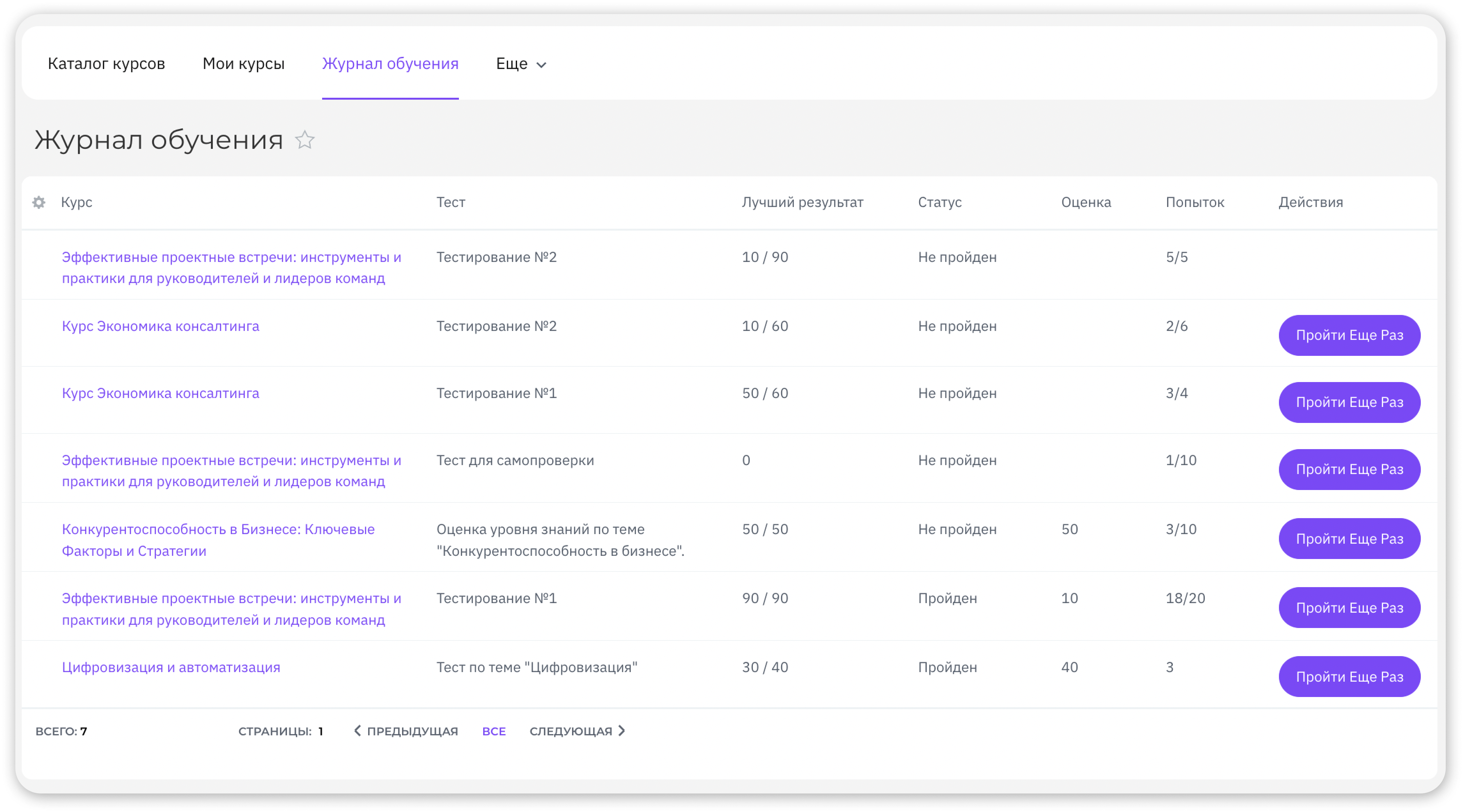Open Курс Экономика консалтинга link for Тестирование №2
This screenshot has width=1463, height=812.
161,326
